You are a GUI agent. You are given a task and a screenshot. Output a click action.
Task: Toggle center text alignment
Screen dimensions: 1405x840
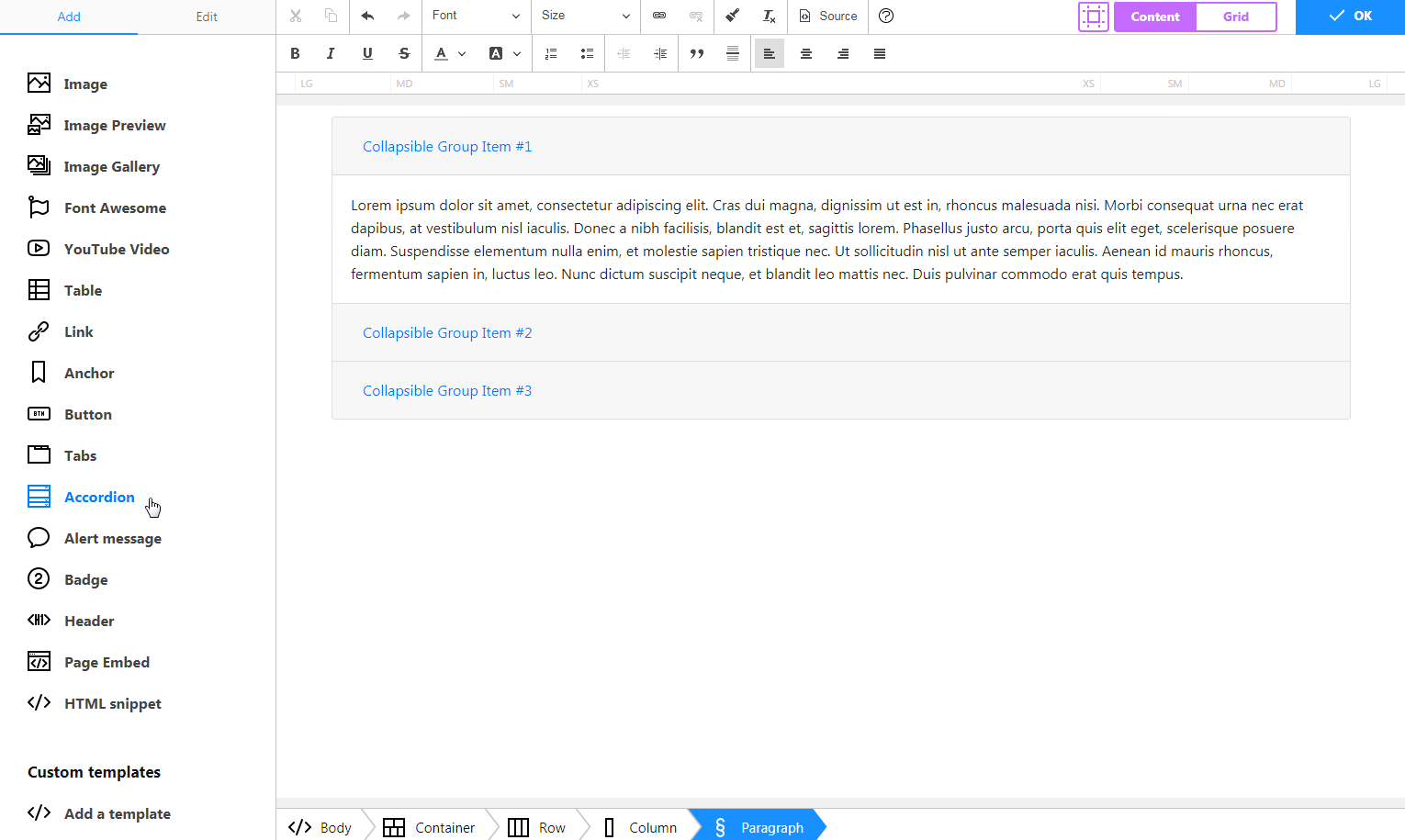806,53
